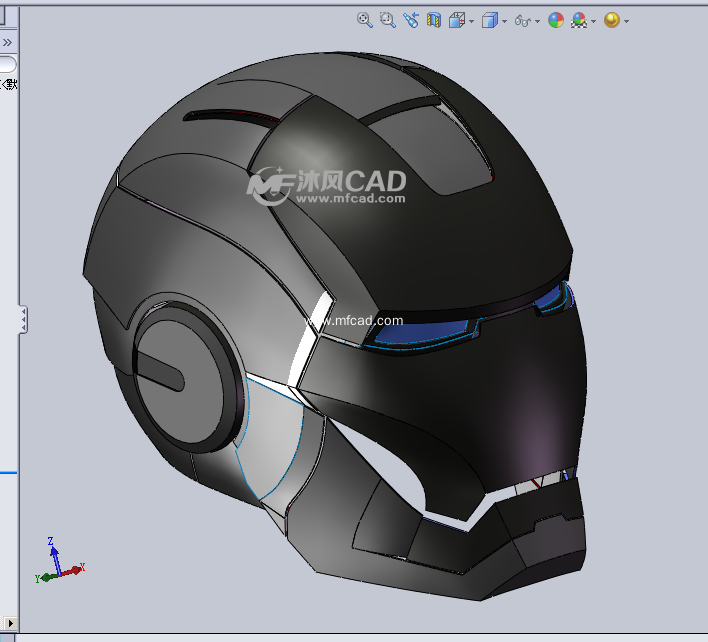Click the Hide/Show Items glasses icon
This screenshot has height=642, width=708.
point(522,21)
